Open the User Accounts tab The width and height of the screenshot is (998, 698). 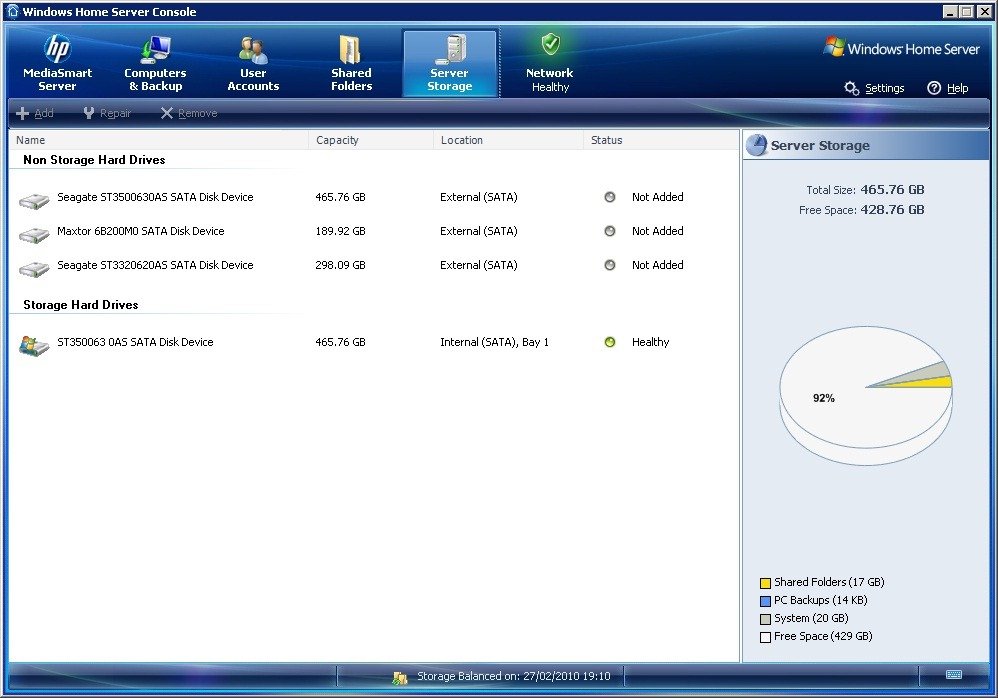pyautogui.click(x=253, y=63)
